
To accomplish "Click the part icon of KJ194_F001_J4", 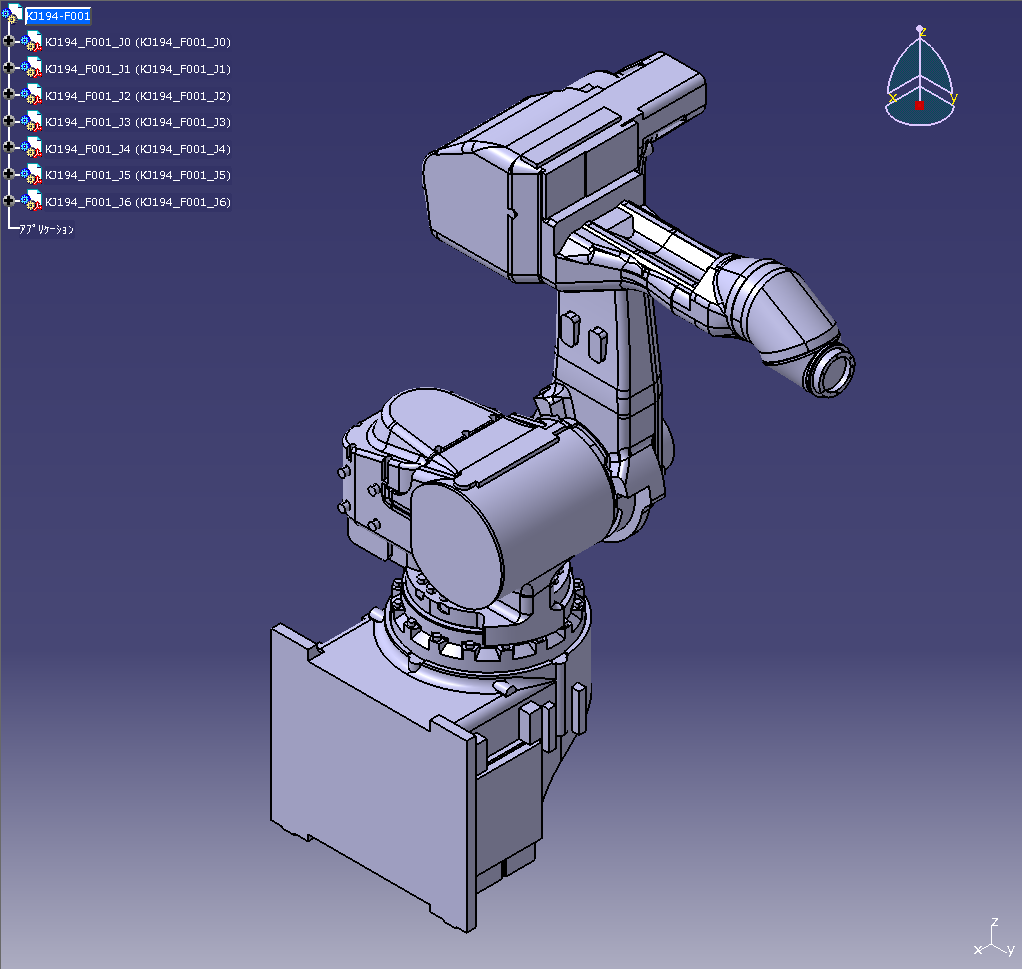I will (31, 148).
